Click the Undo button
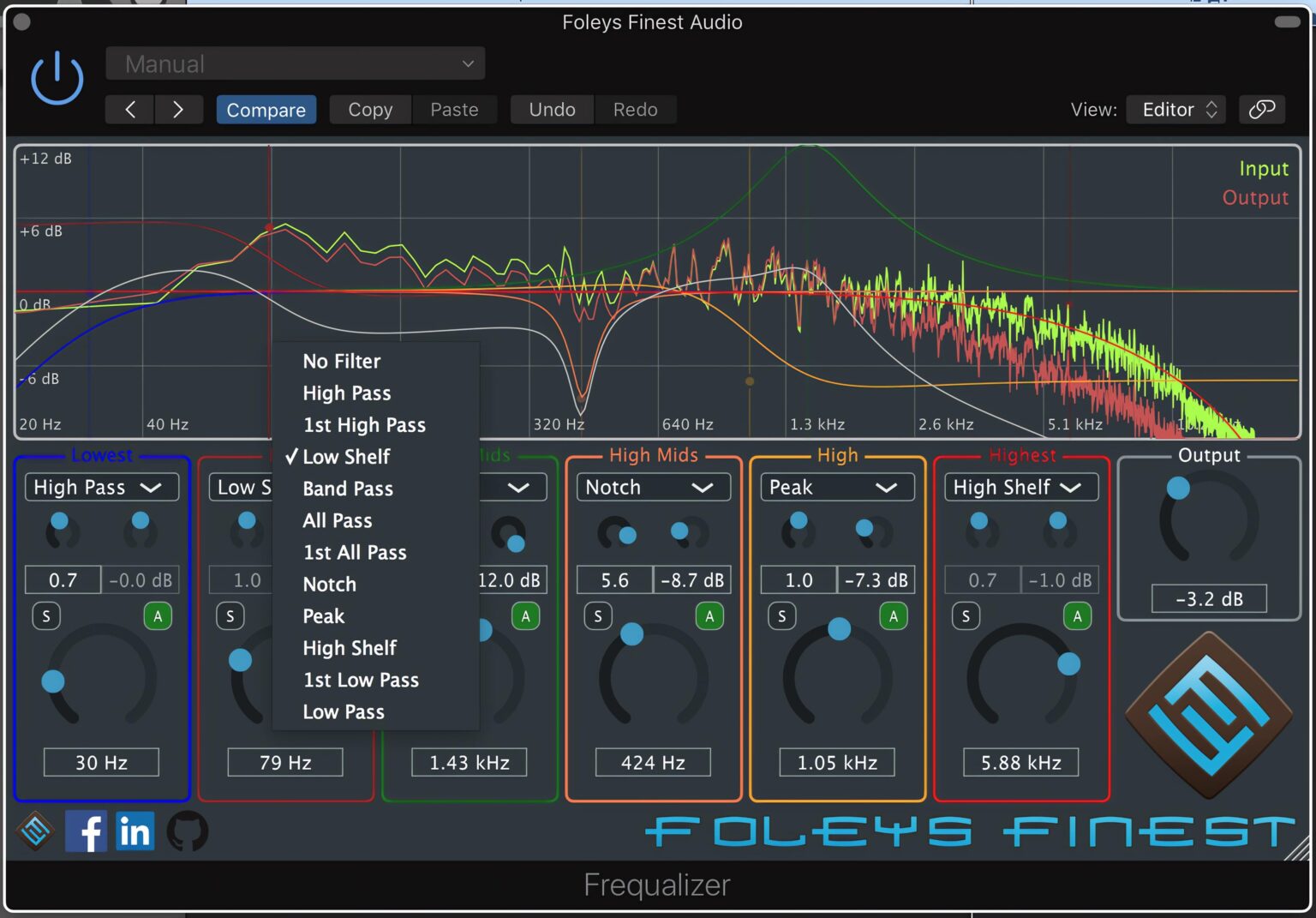The height and width of the screenshot is (918, 1316). point(551,109)
